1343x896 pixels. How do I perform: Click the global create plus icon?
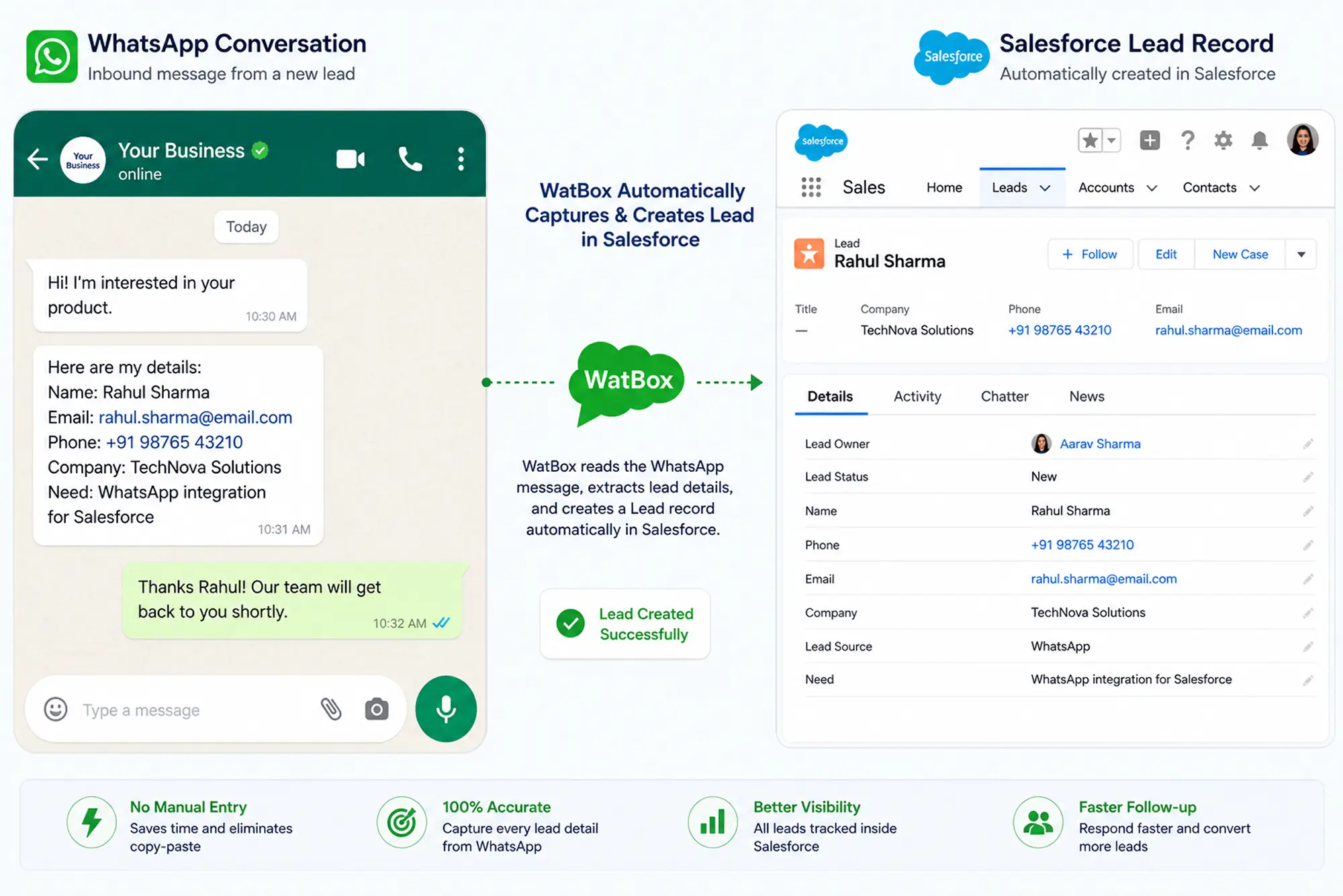click(1150, 140)
